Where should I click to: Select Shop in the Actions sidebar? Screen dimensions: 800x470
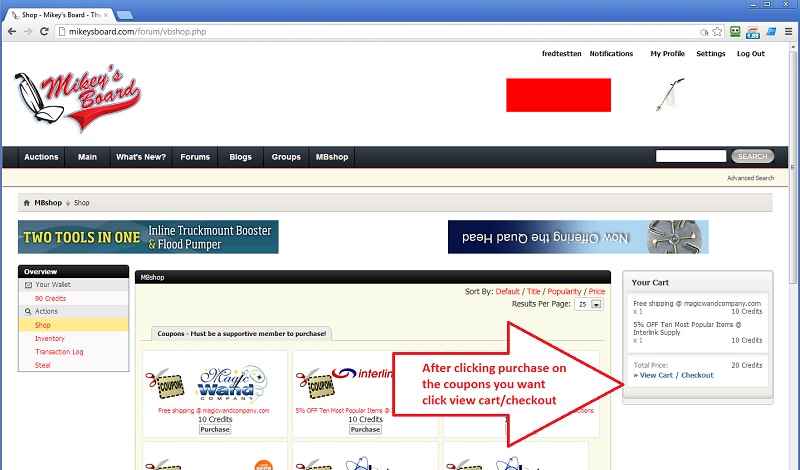tap(43, 325)
